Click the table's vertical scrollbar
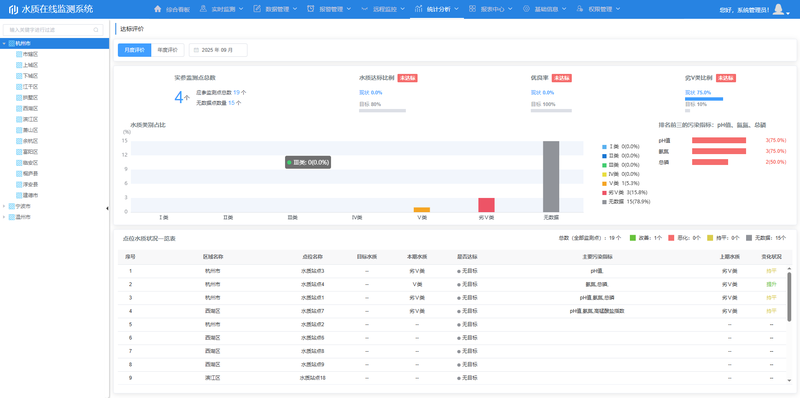Image resolution: width=800 pixels, height=398 pixels. [x=789, y=296]
